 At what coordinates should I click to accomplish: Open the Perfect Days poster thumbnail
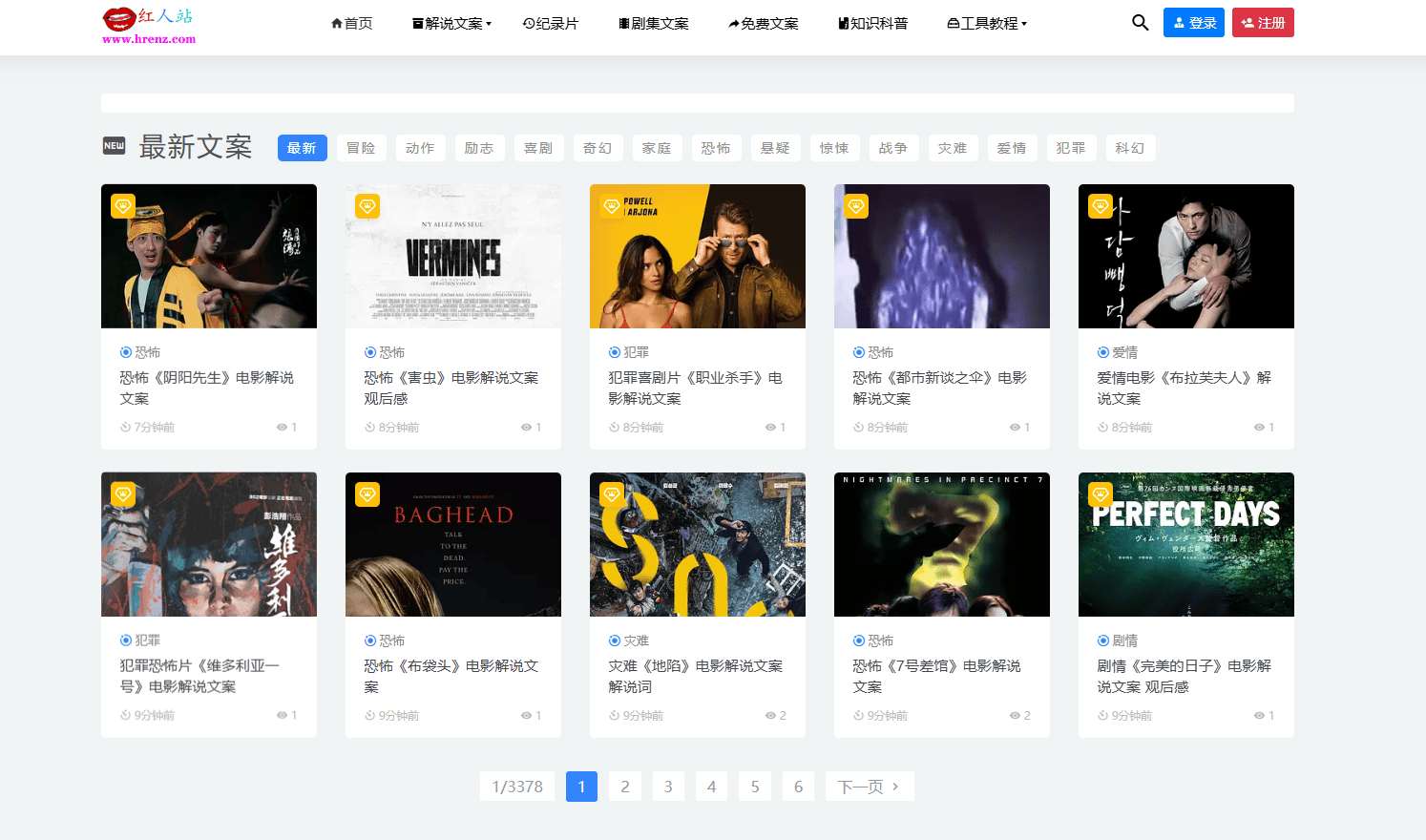1186,544
